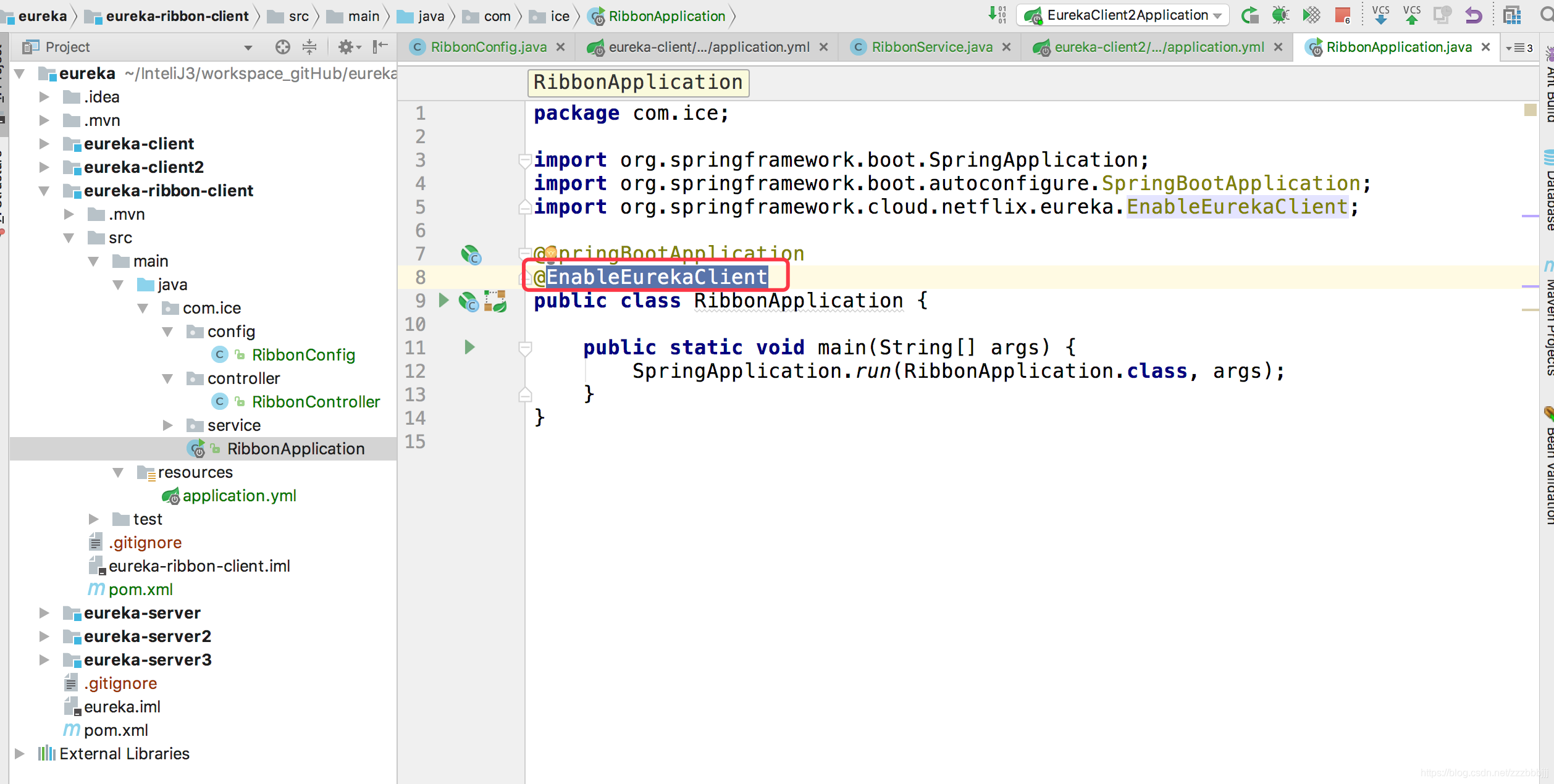Click the src breadcrumb in navigation bar
Screen dimensions: 1554x784
[x=288, y=16]
